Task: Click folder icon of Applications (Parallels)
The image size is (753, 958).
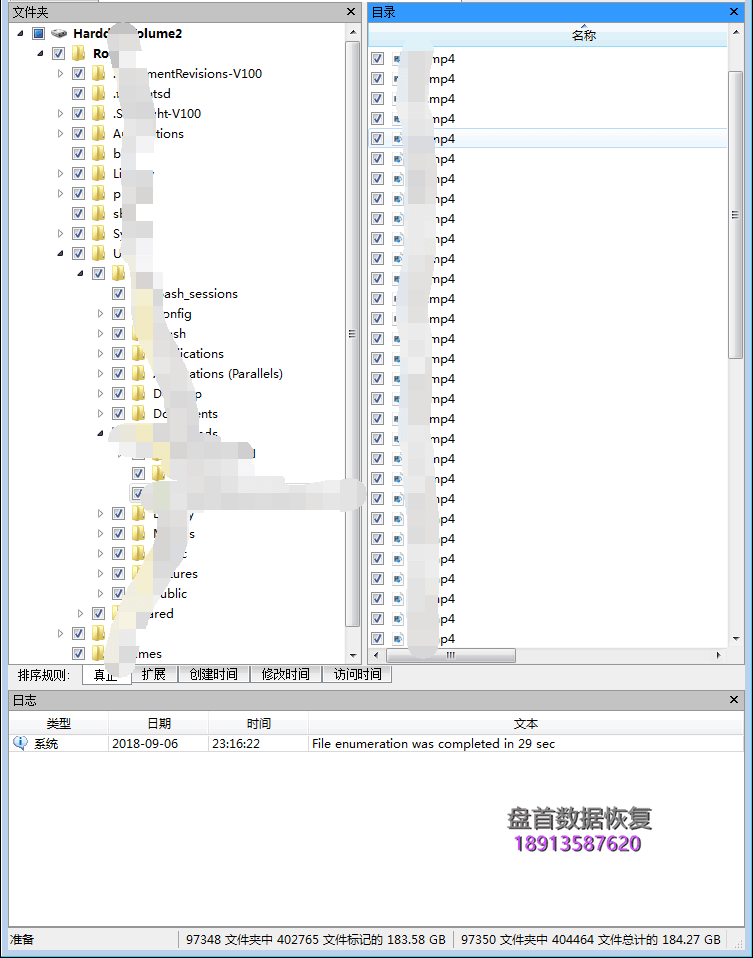Action: pyautogui.click(x=139, y=373)
